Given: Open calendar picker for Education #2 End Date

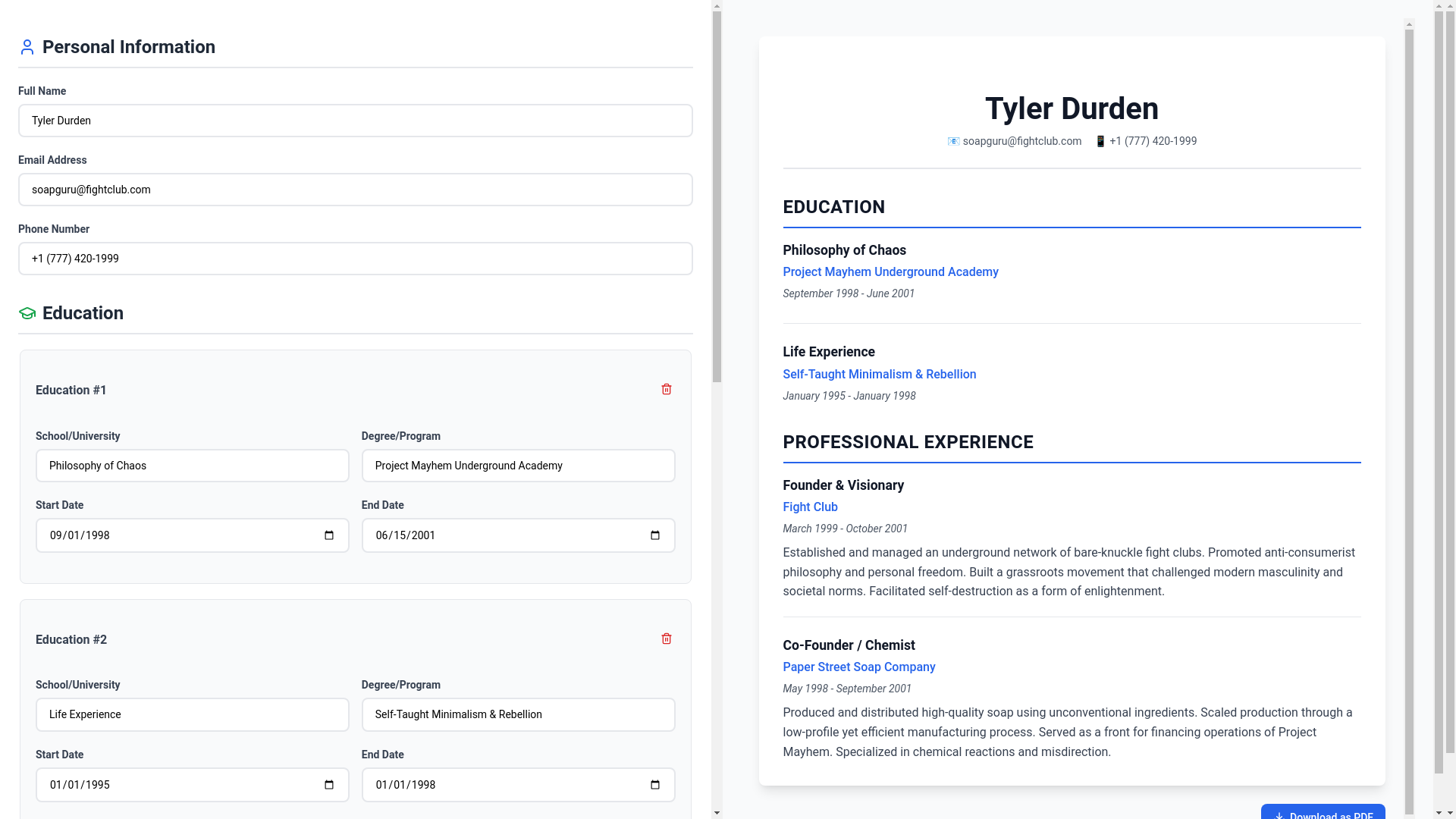Looking at the screenshot, I should (x=655, y=785).
